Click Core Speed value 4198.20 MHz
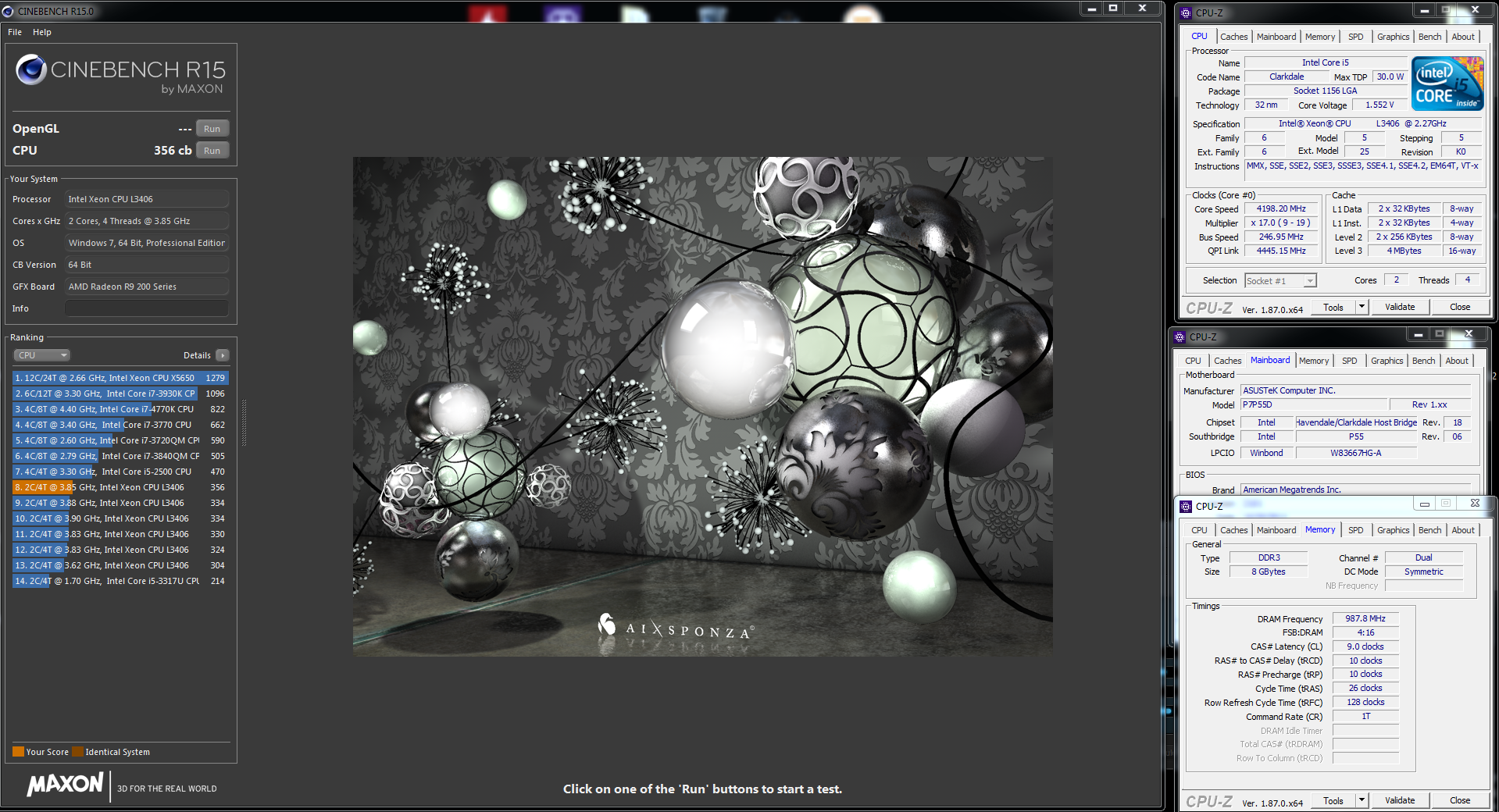Screen dimensions: 1499x812 (x=1281, y=208)
